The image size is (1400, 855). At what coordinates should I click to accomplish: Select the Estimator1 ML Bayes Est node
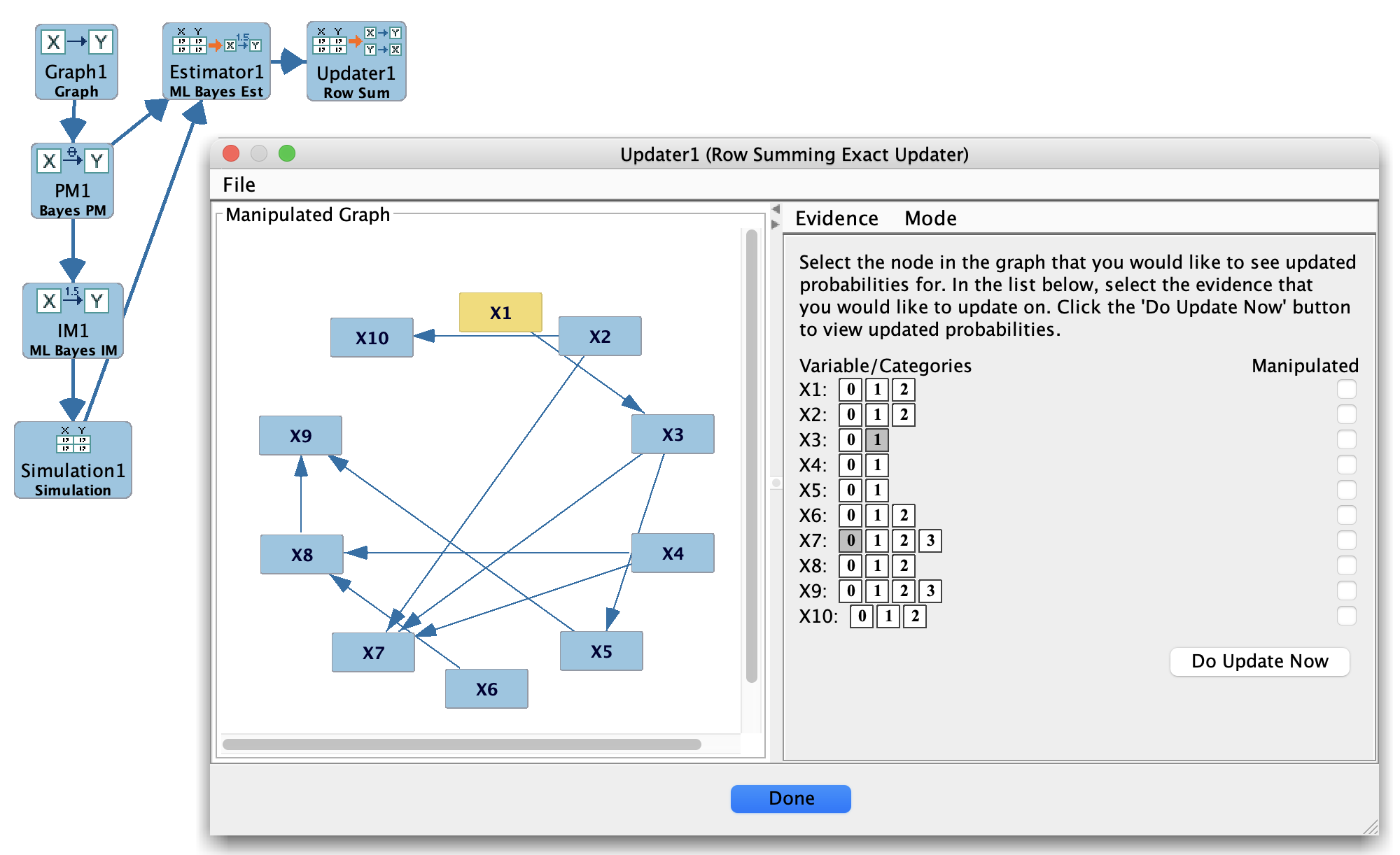click(216, 62)
